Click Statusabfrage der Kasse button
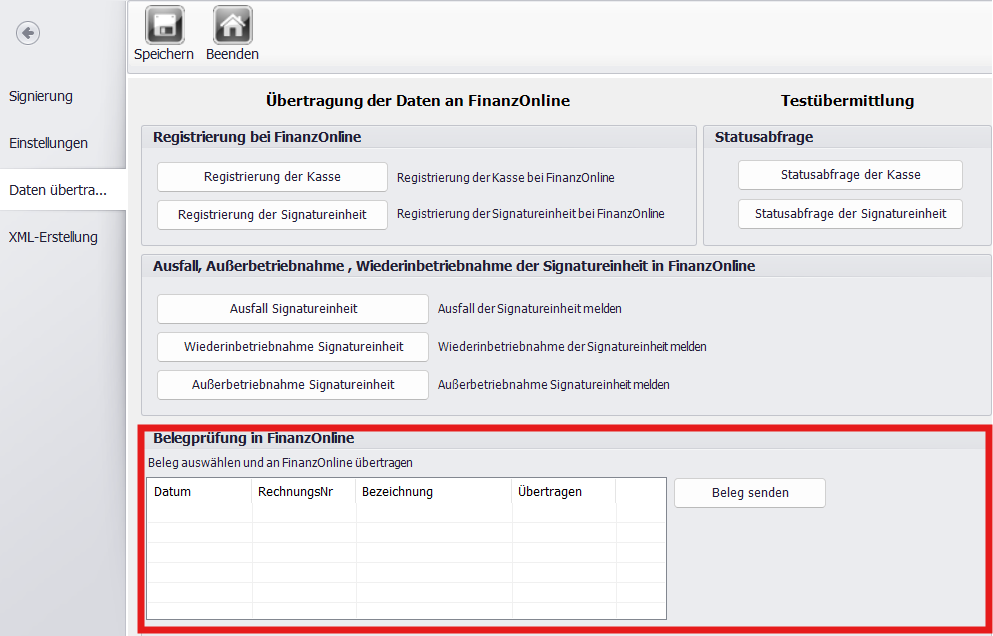The image size is (993, 636). tap(850, 175)
